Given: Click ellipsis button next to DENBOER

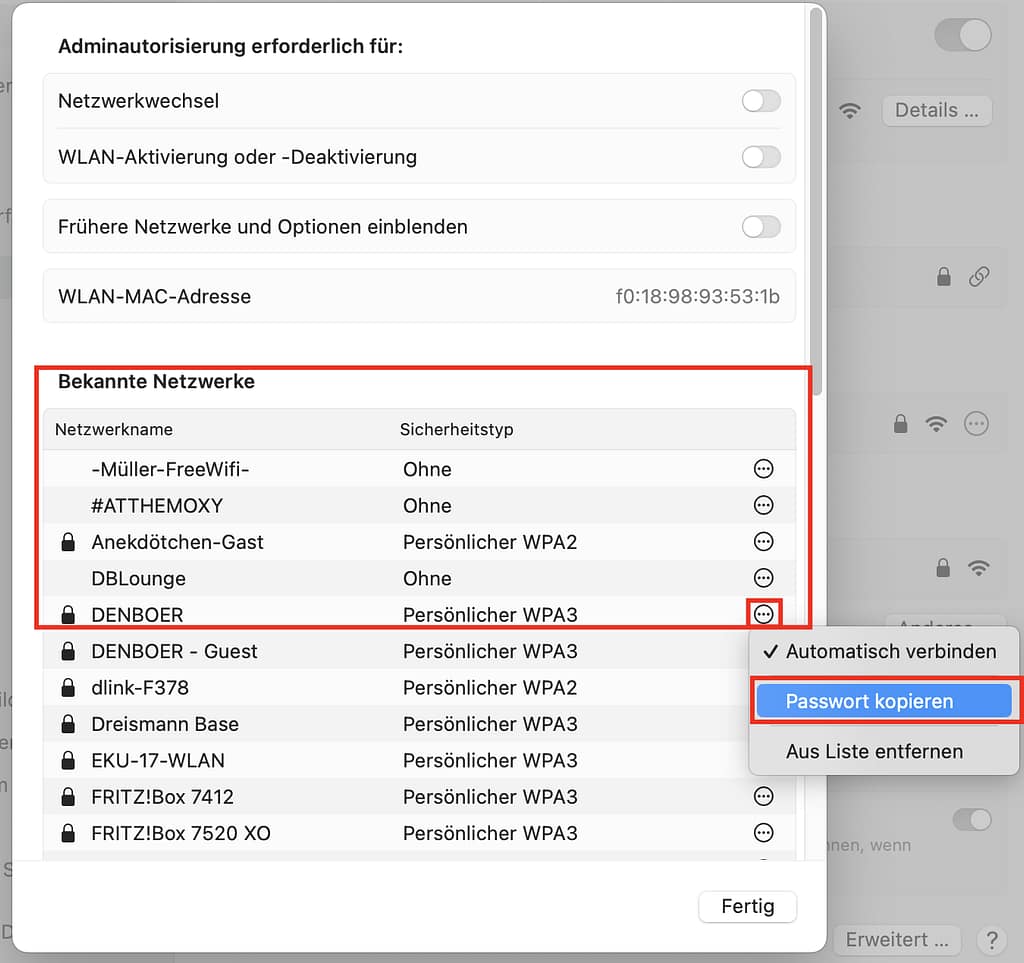Looking at the screenshot, I should [x=764, y=614].
